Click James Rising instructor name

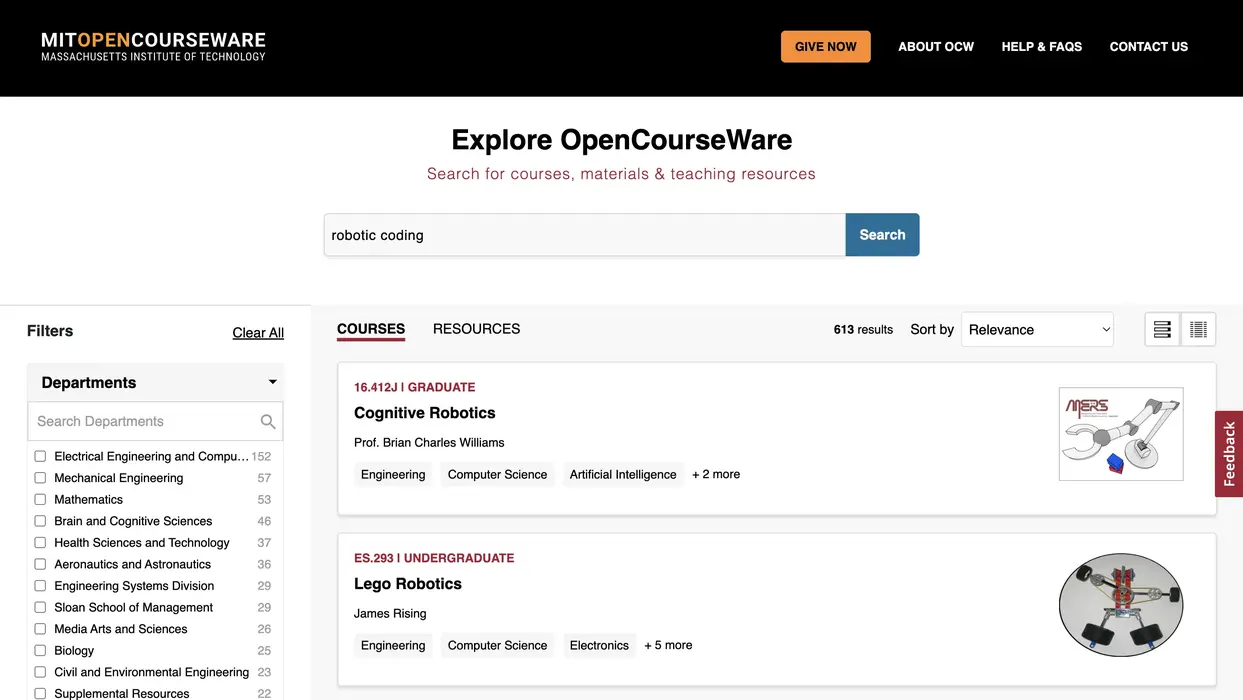390,614
